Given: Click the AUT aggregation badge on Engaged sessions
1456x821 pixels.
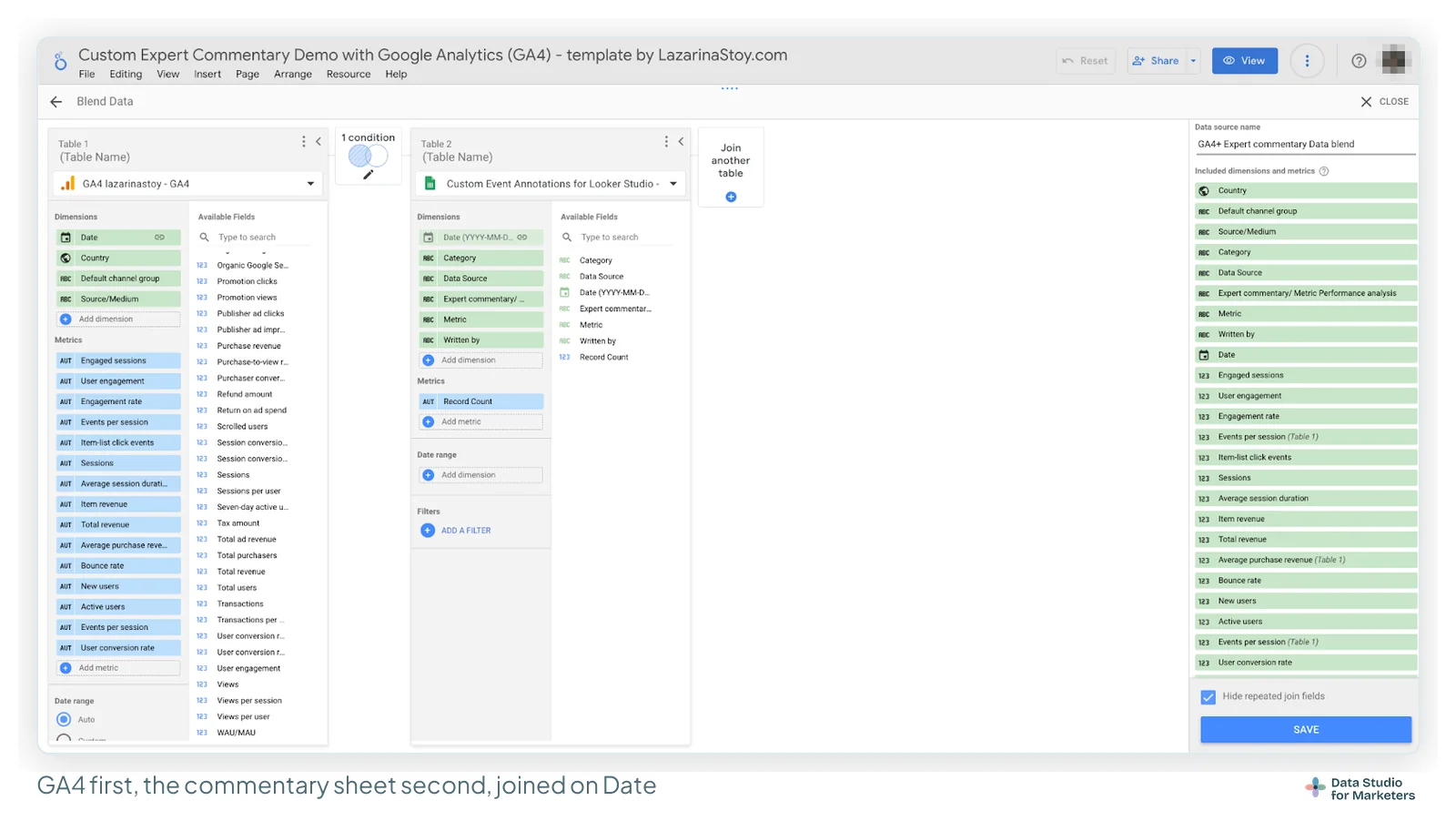Looking at the screenshot, I should click(x=66, y=361).
